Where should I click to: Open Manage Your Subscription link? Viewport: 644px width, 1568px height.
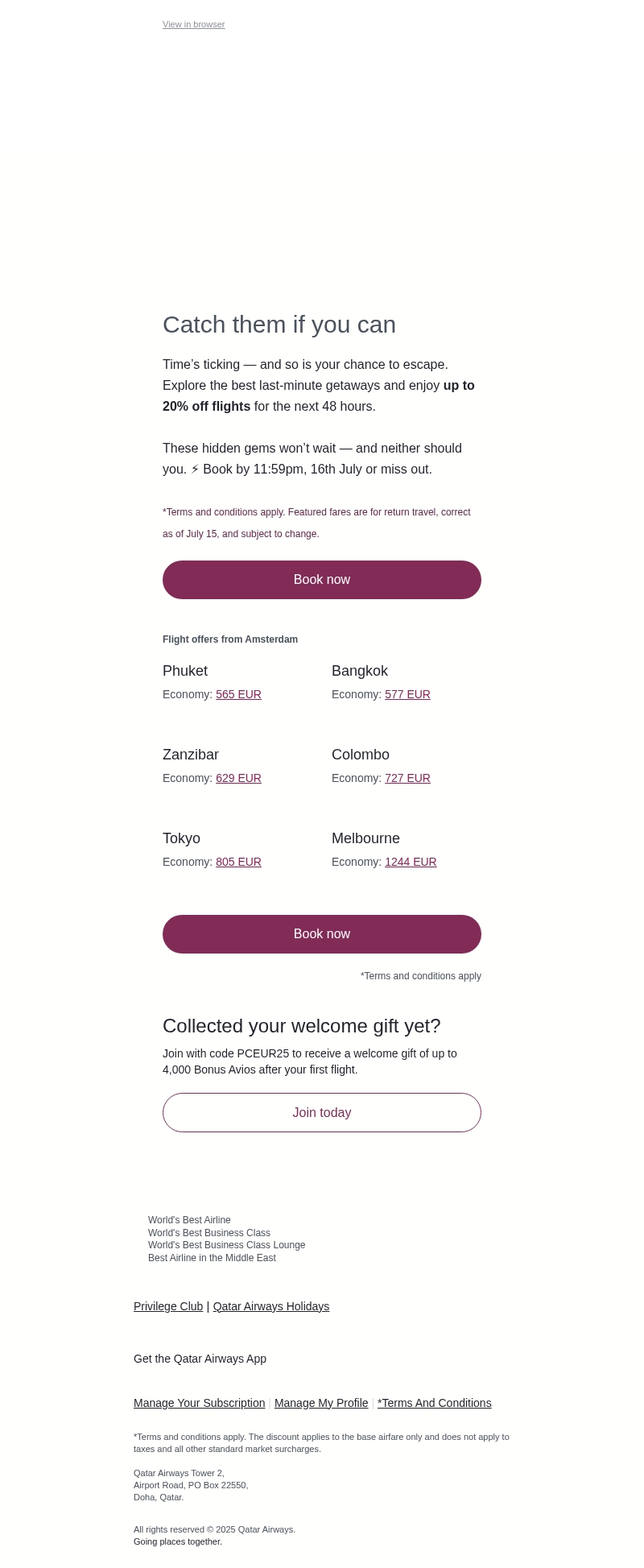pyautogui.click(x=199, y=1403)
